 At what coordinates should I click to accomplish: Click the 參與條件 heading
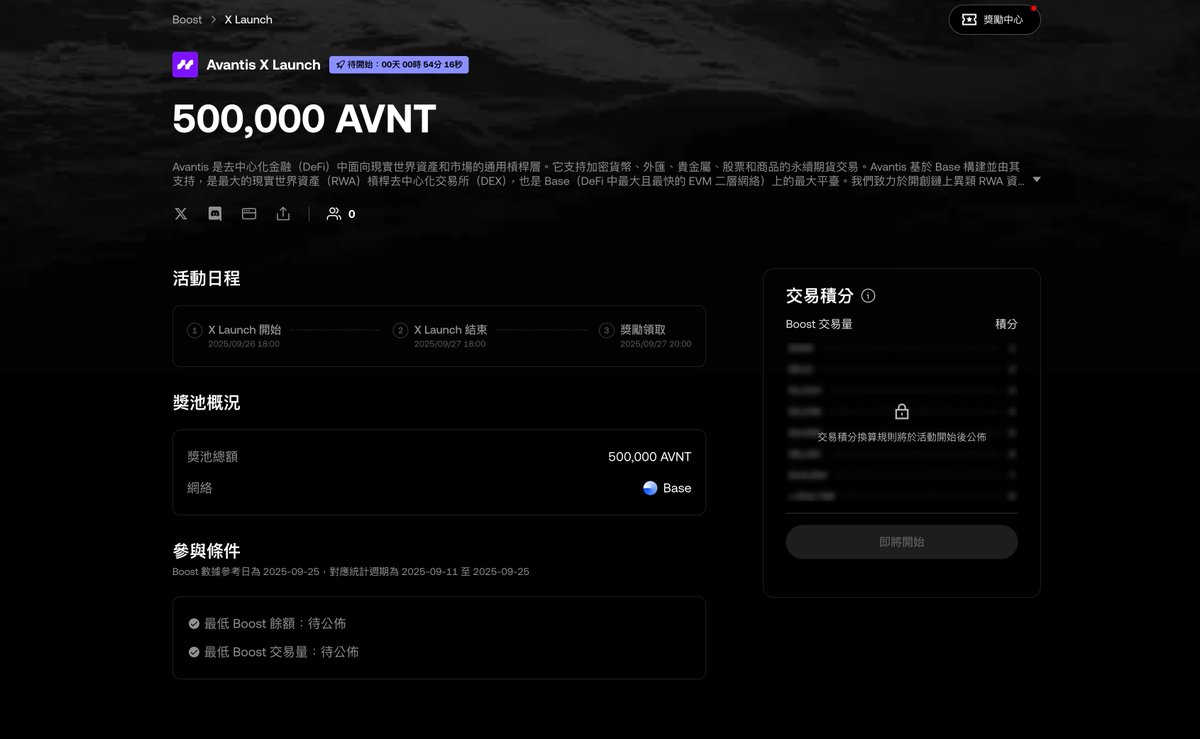206,551
